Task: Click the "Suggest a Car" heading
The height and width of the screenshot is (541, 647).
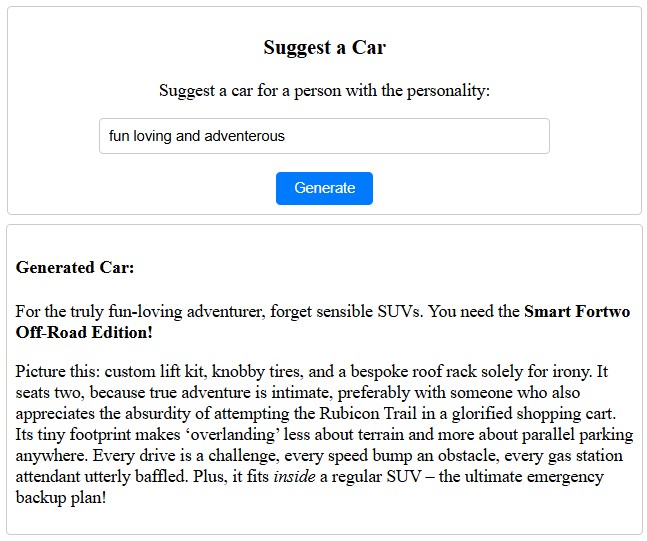Action: tap(324, 47)
